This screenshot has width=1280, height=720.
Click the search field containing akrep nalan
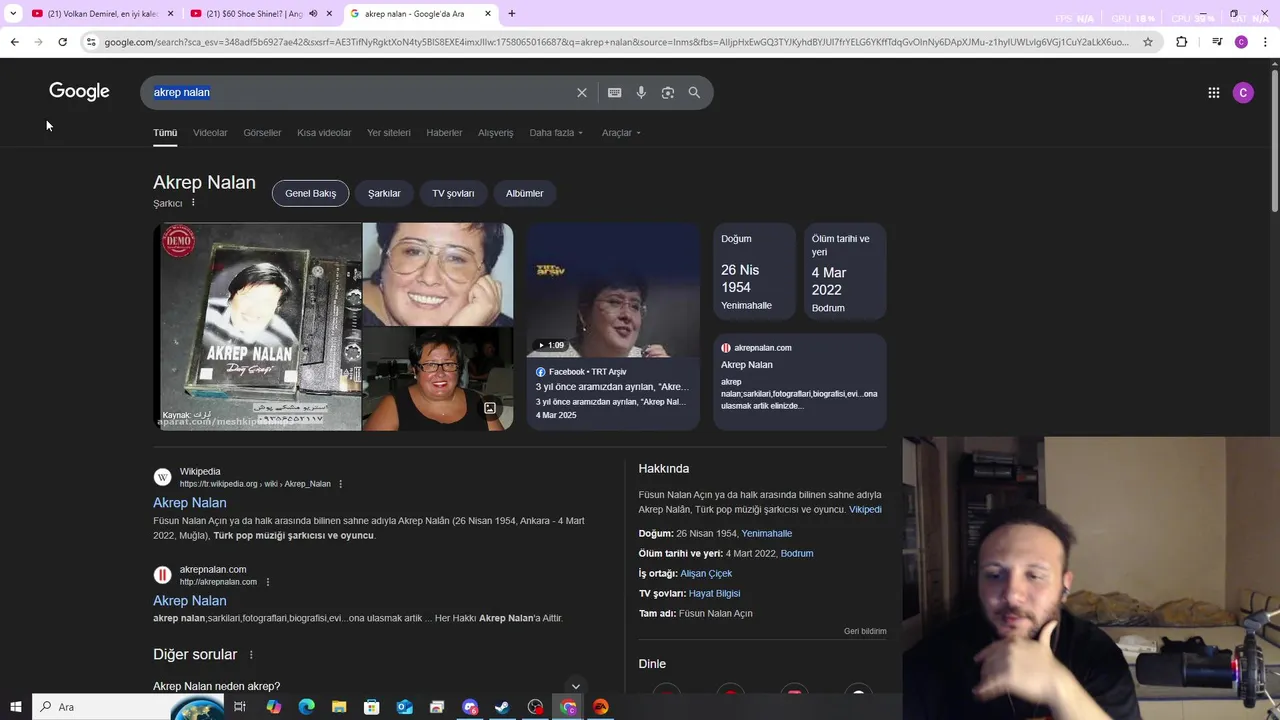[360, 93]
